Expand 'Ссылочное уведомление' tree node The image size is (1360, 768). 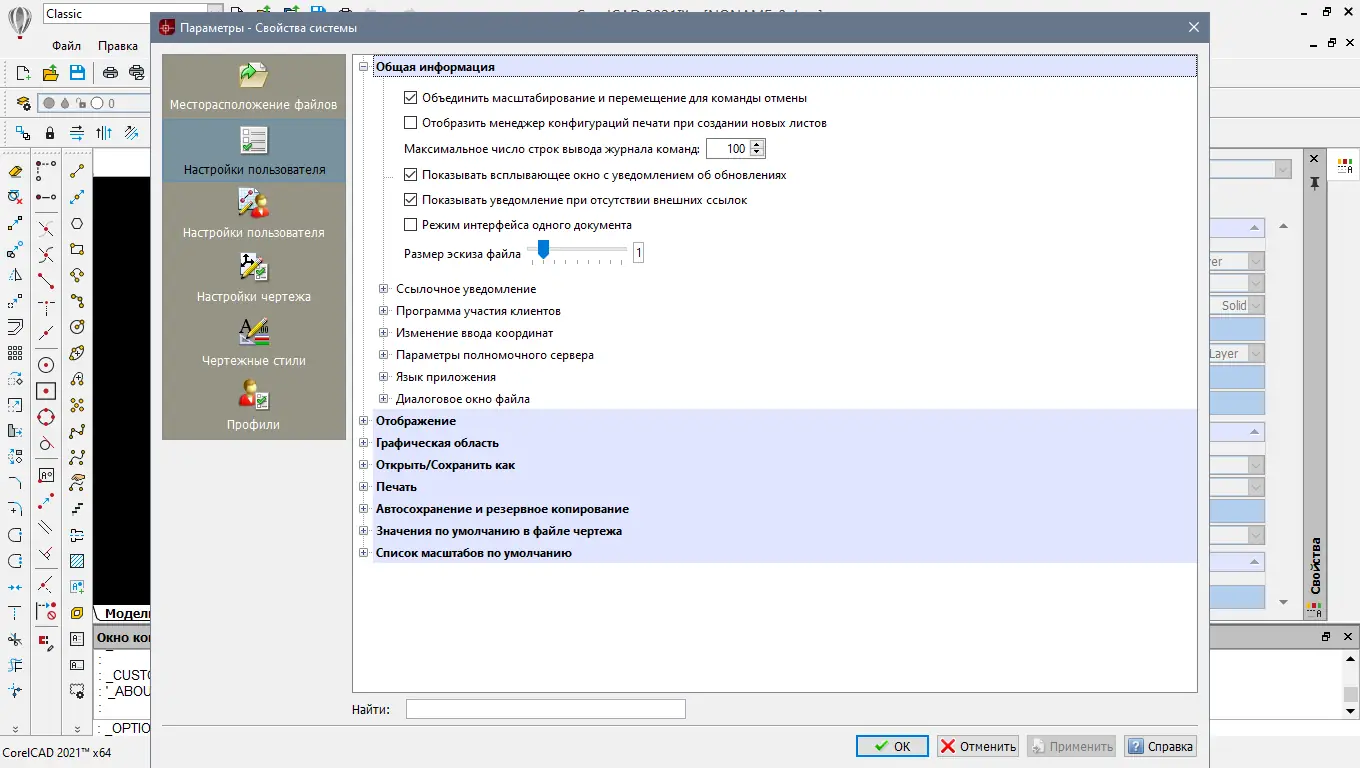384,289
